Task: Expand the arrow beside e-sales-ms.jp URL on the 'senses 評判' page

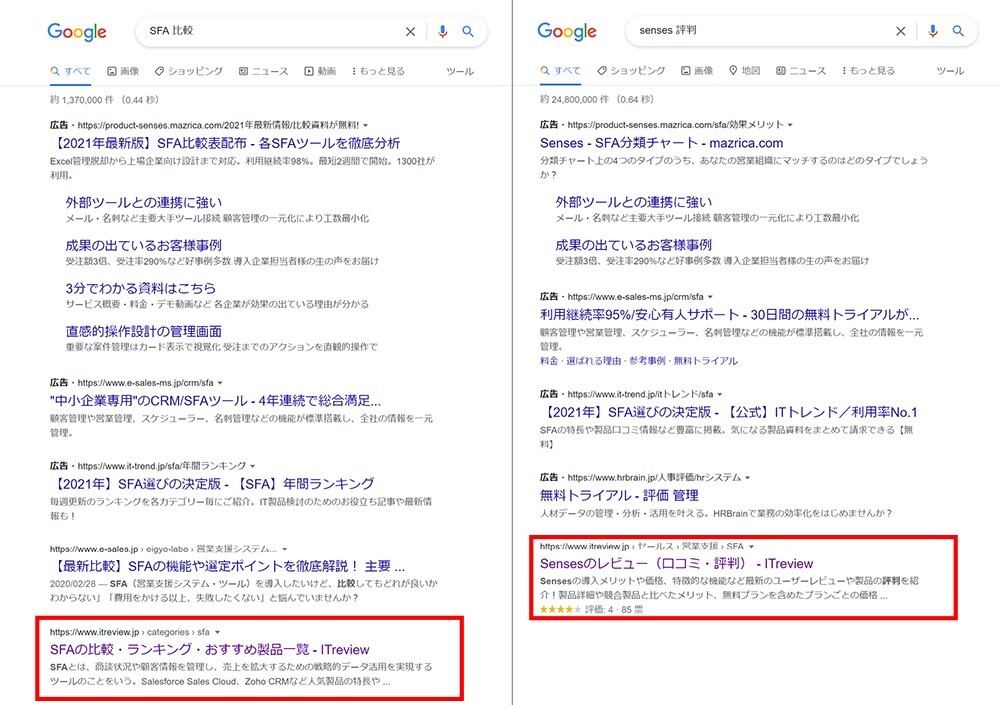Action: (x=710, y=297)
